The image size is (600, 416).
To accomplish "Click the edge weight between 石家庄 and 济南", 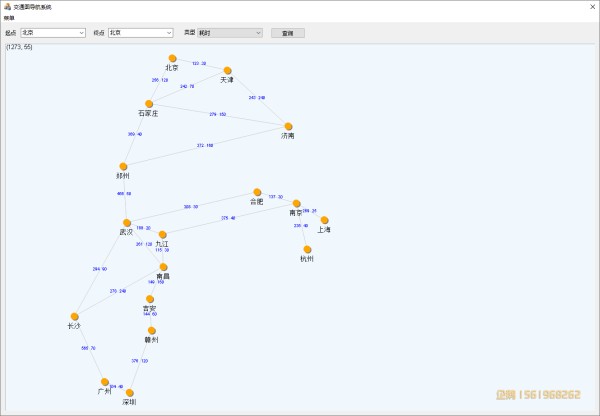I will point(218,114).
